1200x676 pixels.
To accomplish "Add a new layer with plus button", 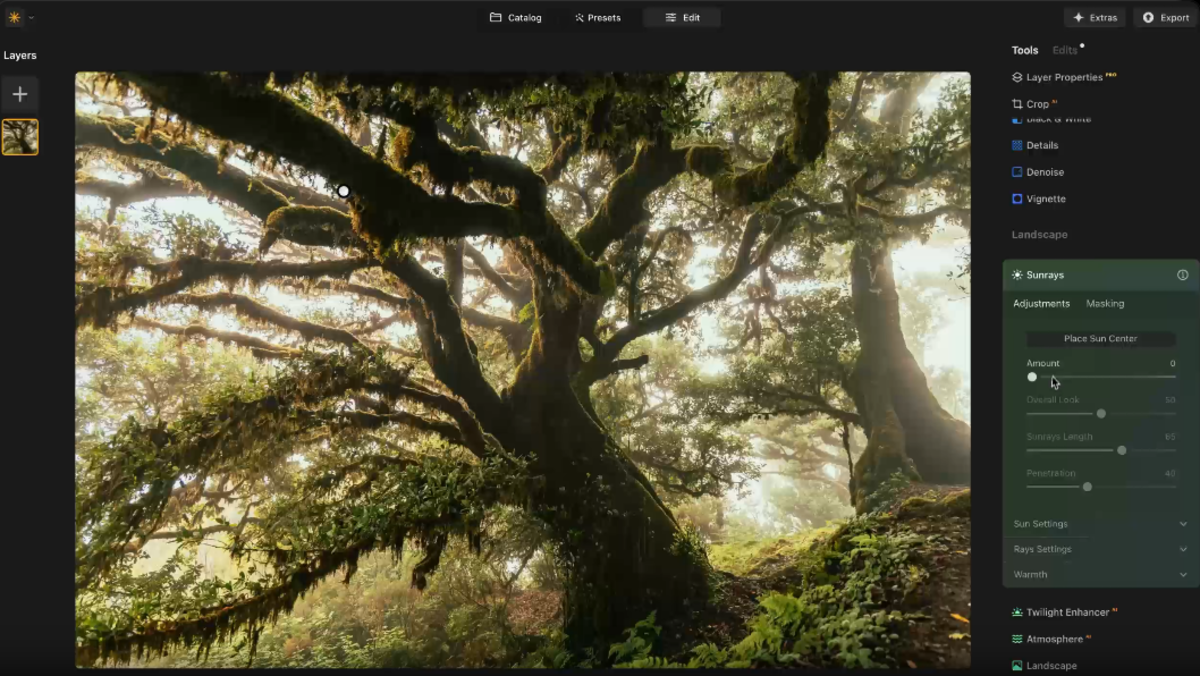I will tap(20, 94).
